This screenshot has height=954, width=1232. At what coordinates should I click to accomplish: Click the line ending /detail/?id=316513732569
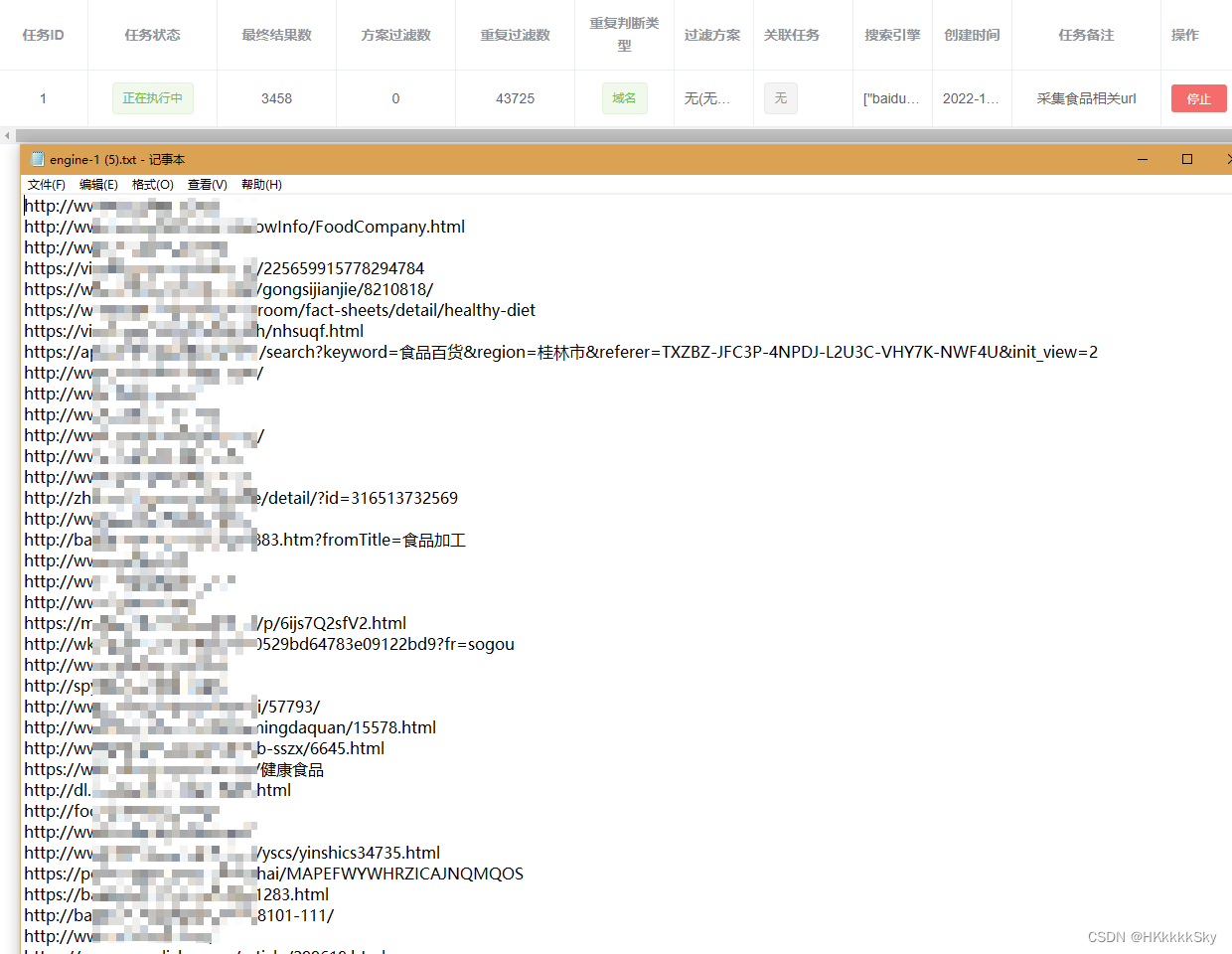[241, 498]
